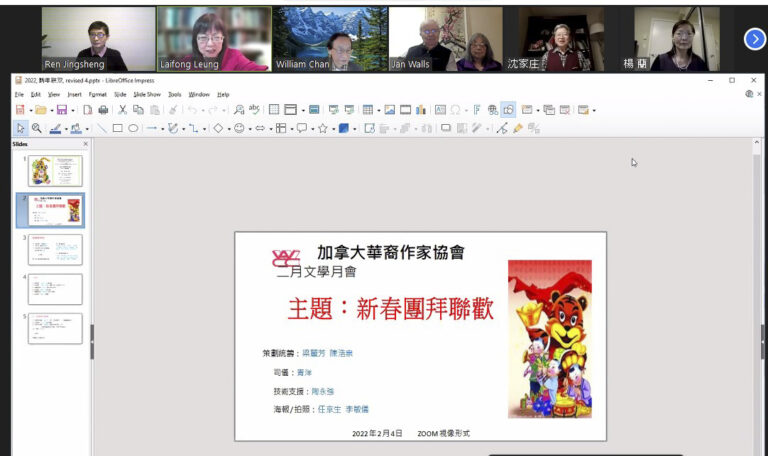768x456 pixels.
Task: Select the Basic Shapes diamond tool
Action: (218, 128)
